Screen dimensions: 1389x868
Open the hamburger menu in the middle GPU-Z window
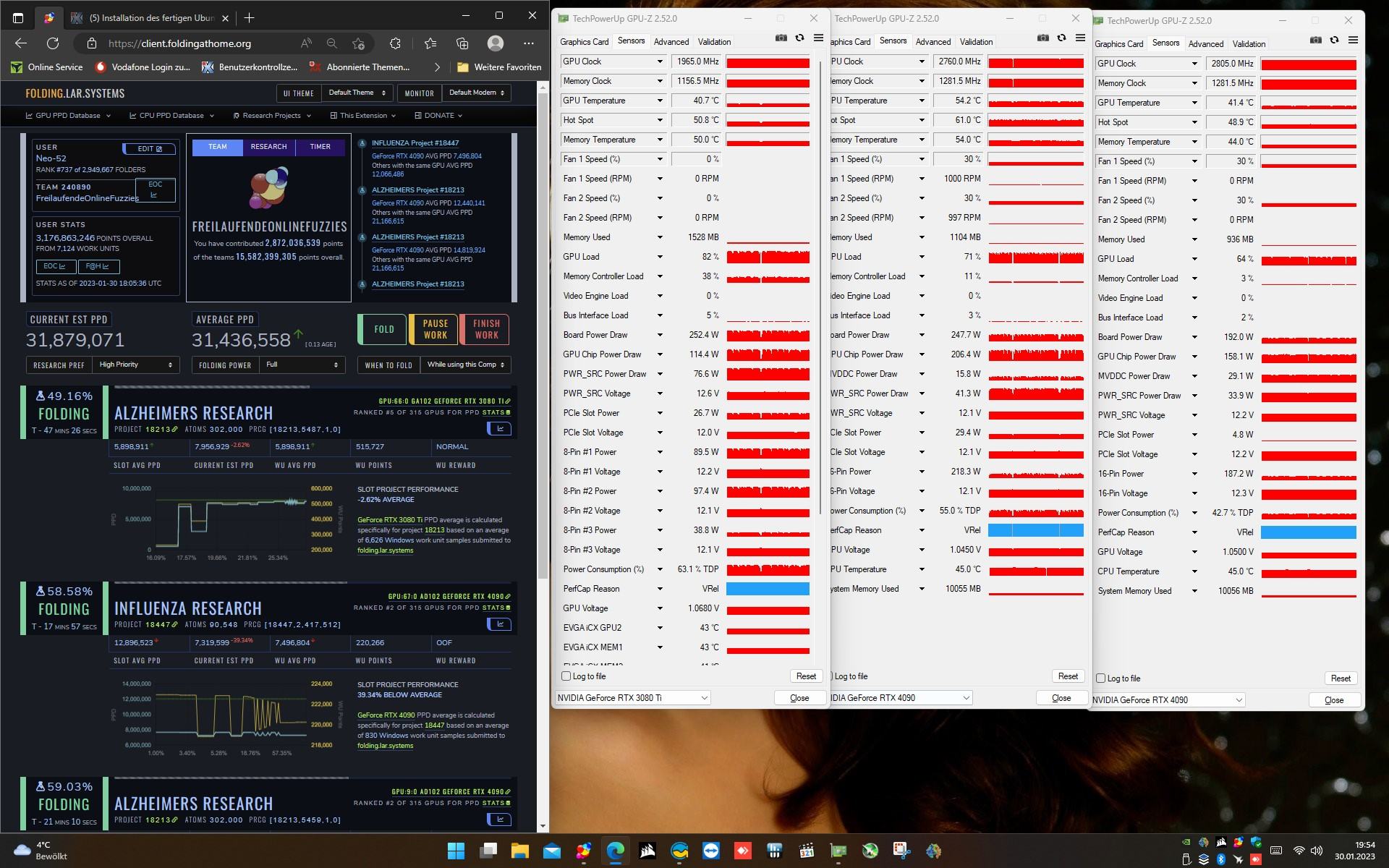tap(1080, 38)
